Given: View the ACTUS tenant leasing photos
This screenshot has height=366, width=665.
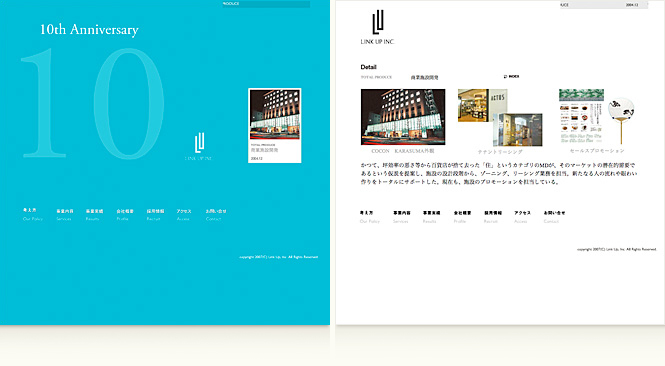Looking at the screenshot, I should [x=500, y=117].
